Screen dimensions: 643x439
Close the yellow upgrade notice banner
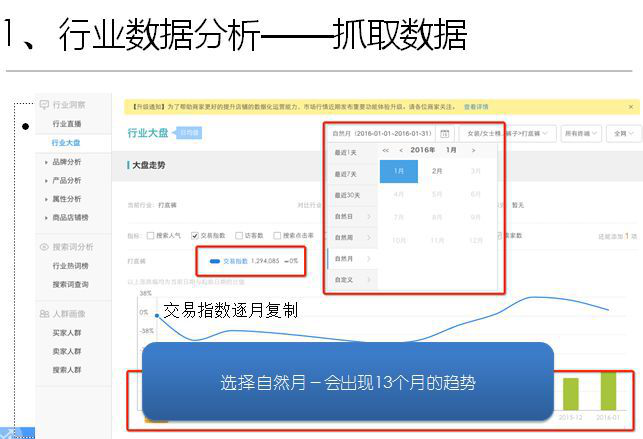tap(630, 106)
